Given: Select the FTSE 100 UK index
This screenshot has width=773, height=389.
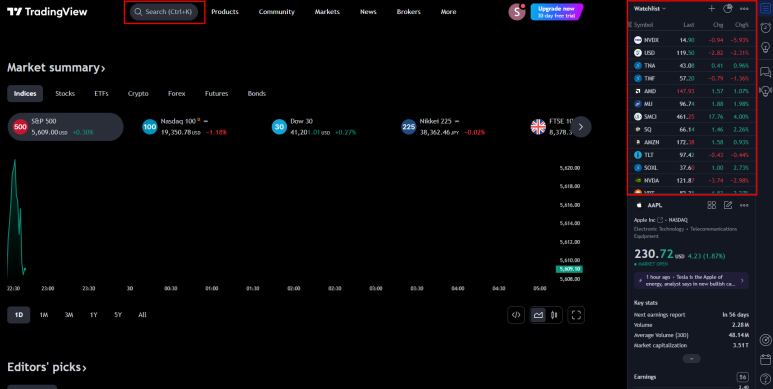Looking at the screenshot, I should pyautogui.click(x=550, y=127).
